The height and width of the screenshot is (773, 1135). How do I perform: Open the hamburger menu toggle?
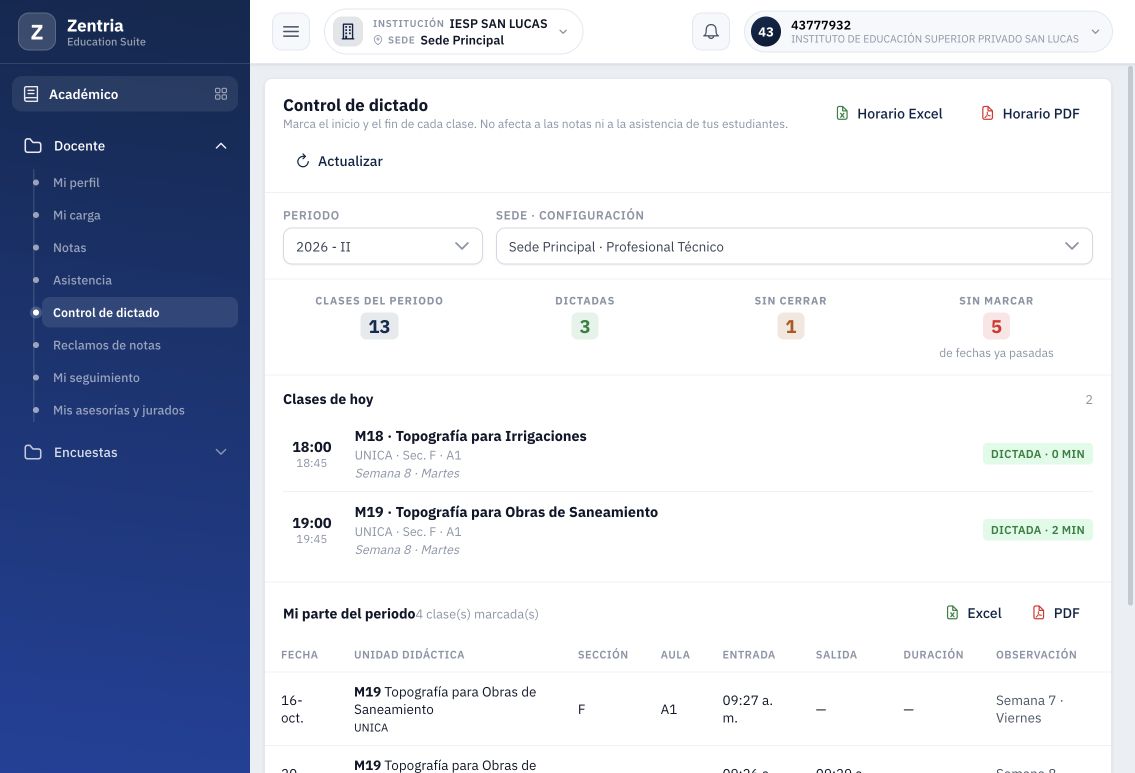point(291,32)
